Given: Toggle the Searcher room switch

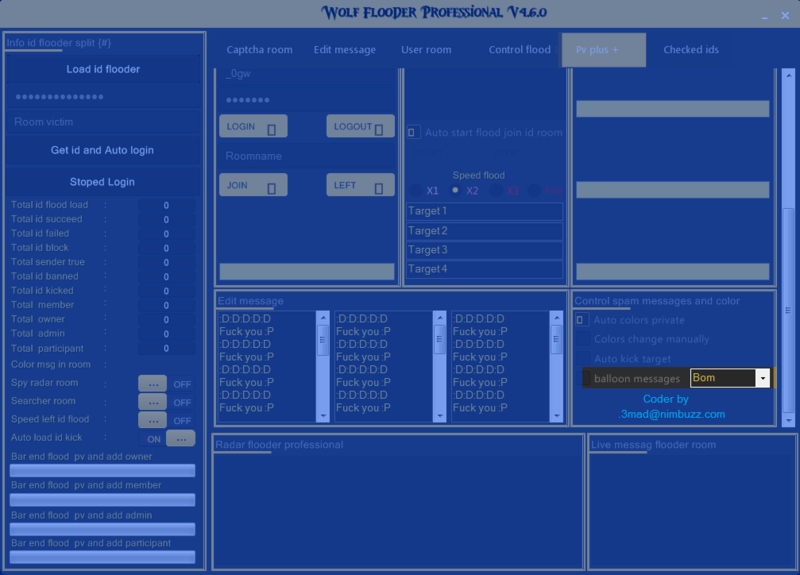Looking at the screenshot, I should tap(166, 402).
